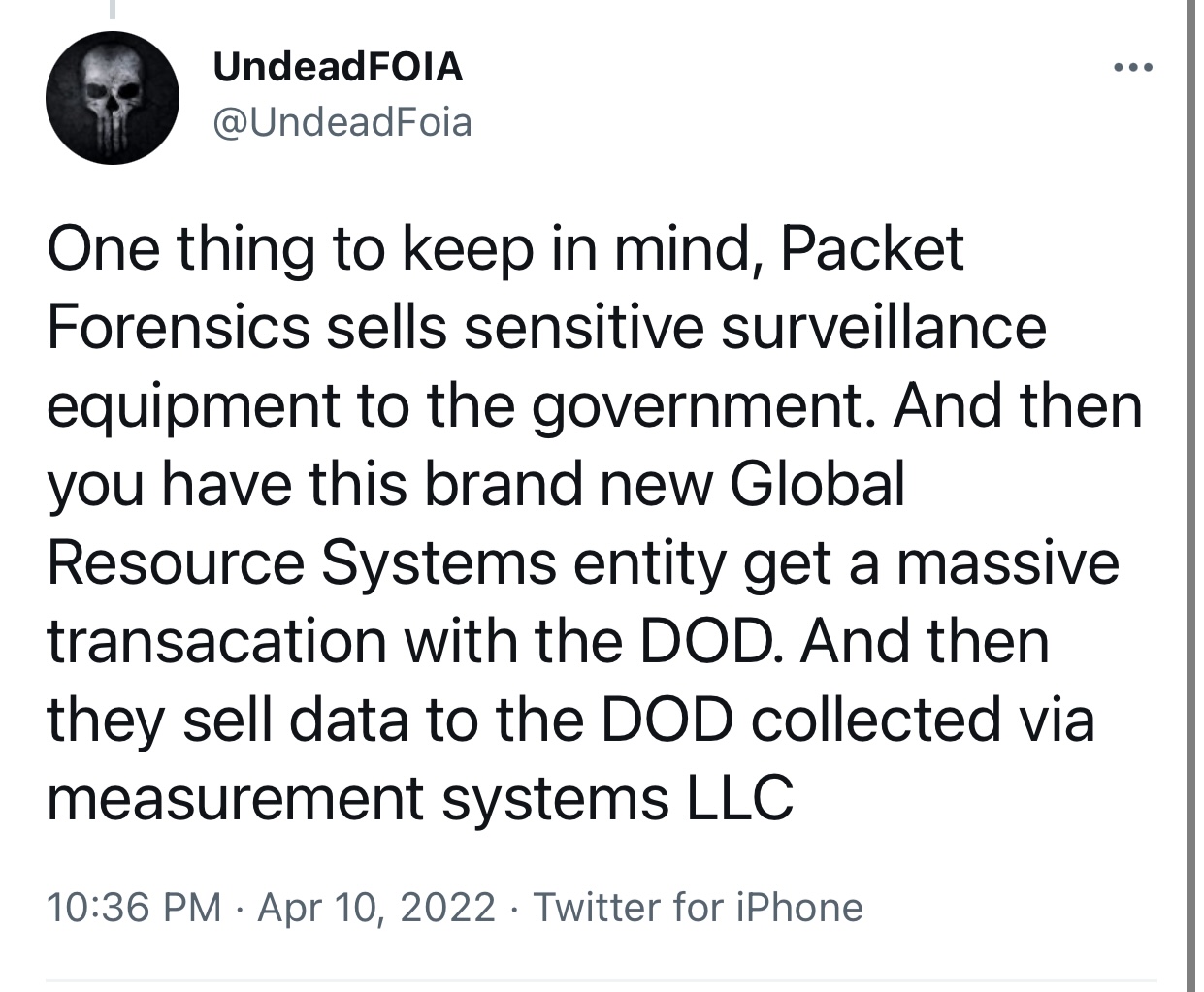
Task: Click "measurement systems LLC" in the tweet
Action: coord(420,799)
